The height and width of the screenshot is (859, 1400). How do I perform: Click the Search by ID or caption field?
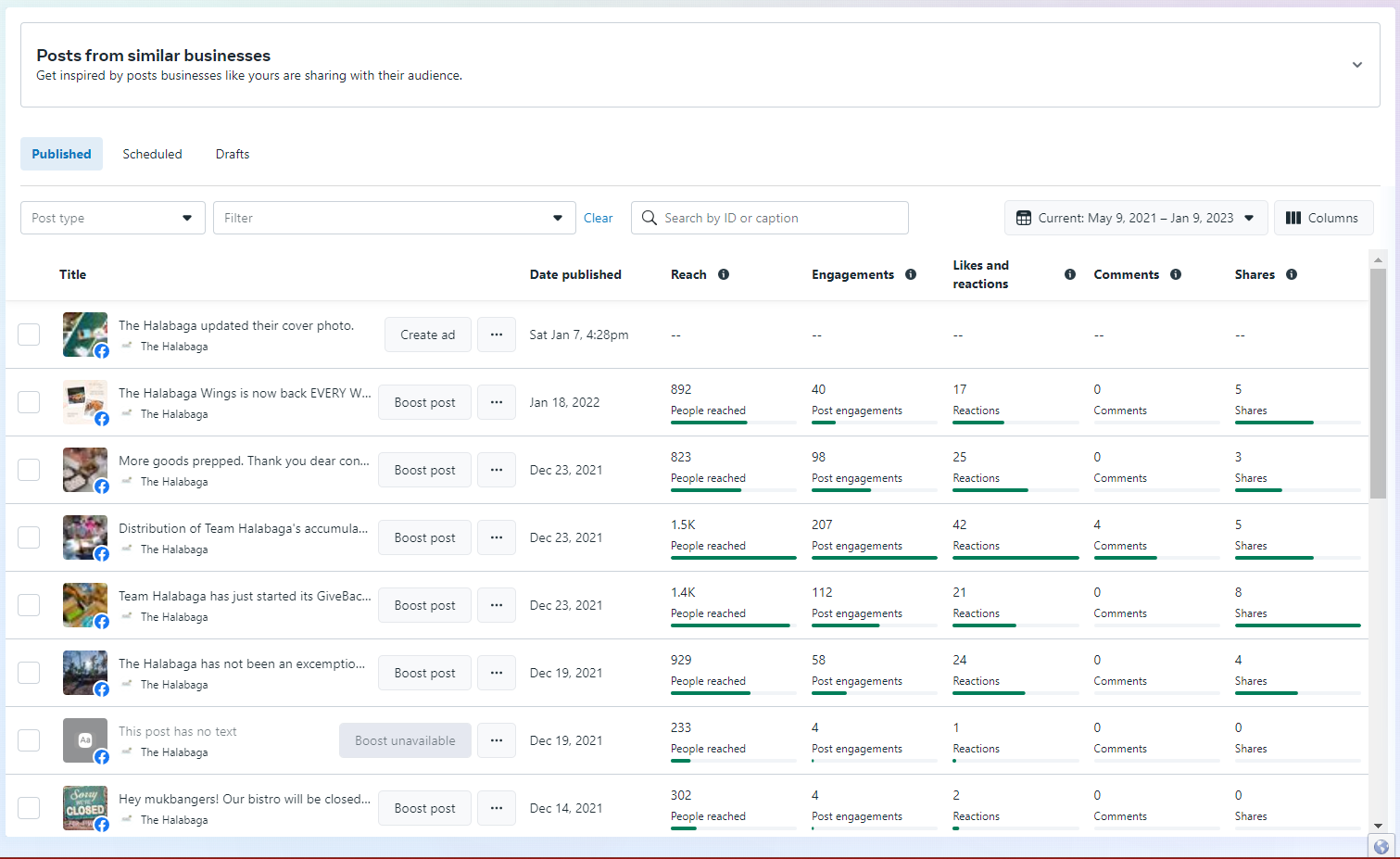point(770,218)
